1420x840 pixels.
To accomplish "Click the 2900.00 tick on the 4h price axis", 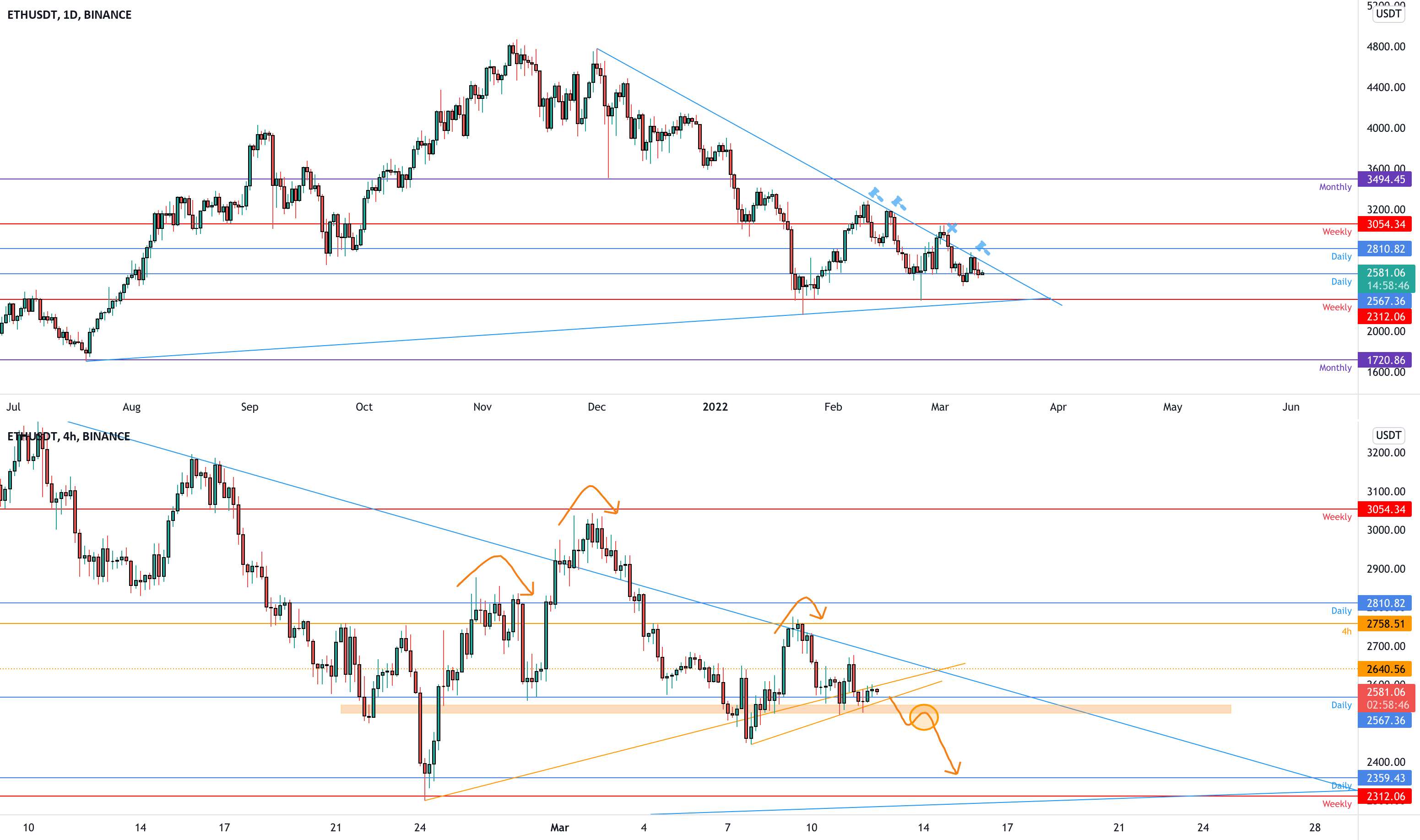I will click(1386, 569).
